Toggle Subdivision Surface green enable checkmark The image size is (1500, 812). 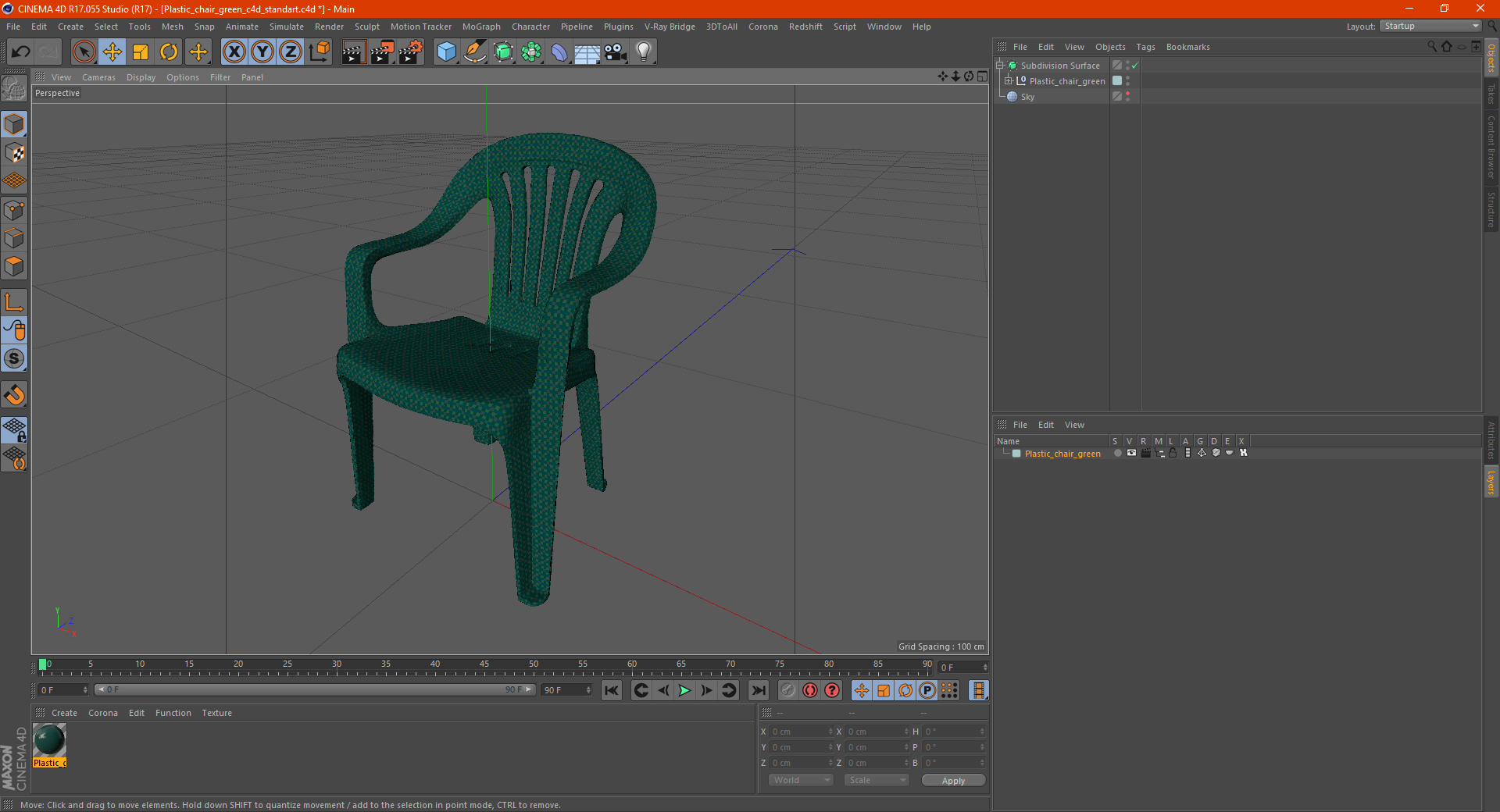pyautogui.click(x=1135, y=66)
